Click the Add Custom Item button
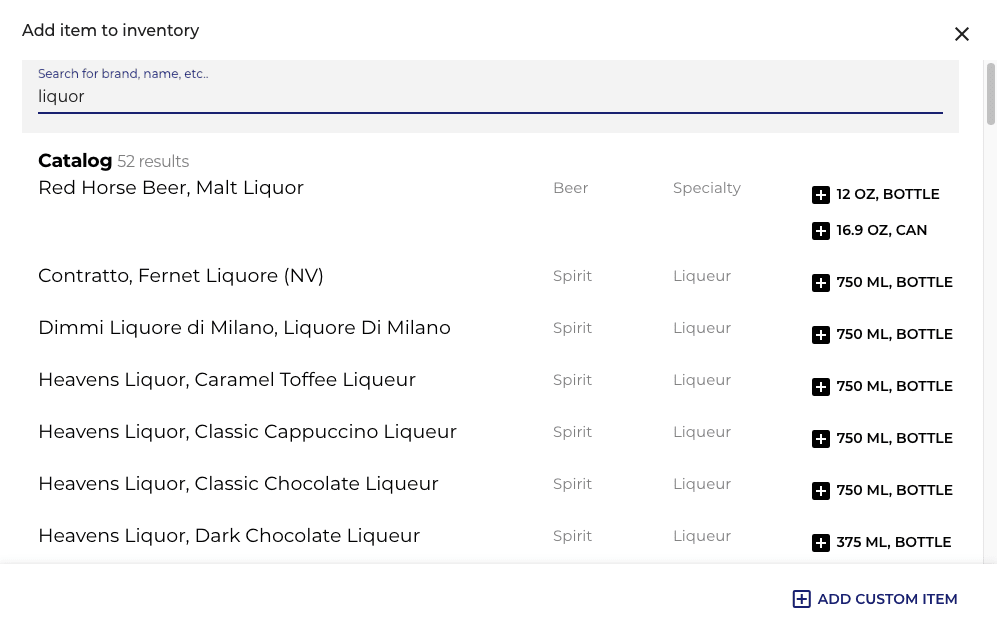Screen dimensions: 997x630 click(x=875, y=599)
